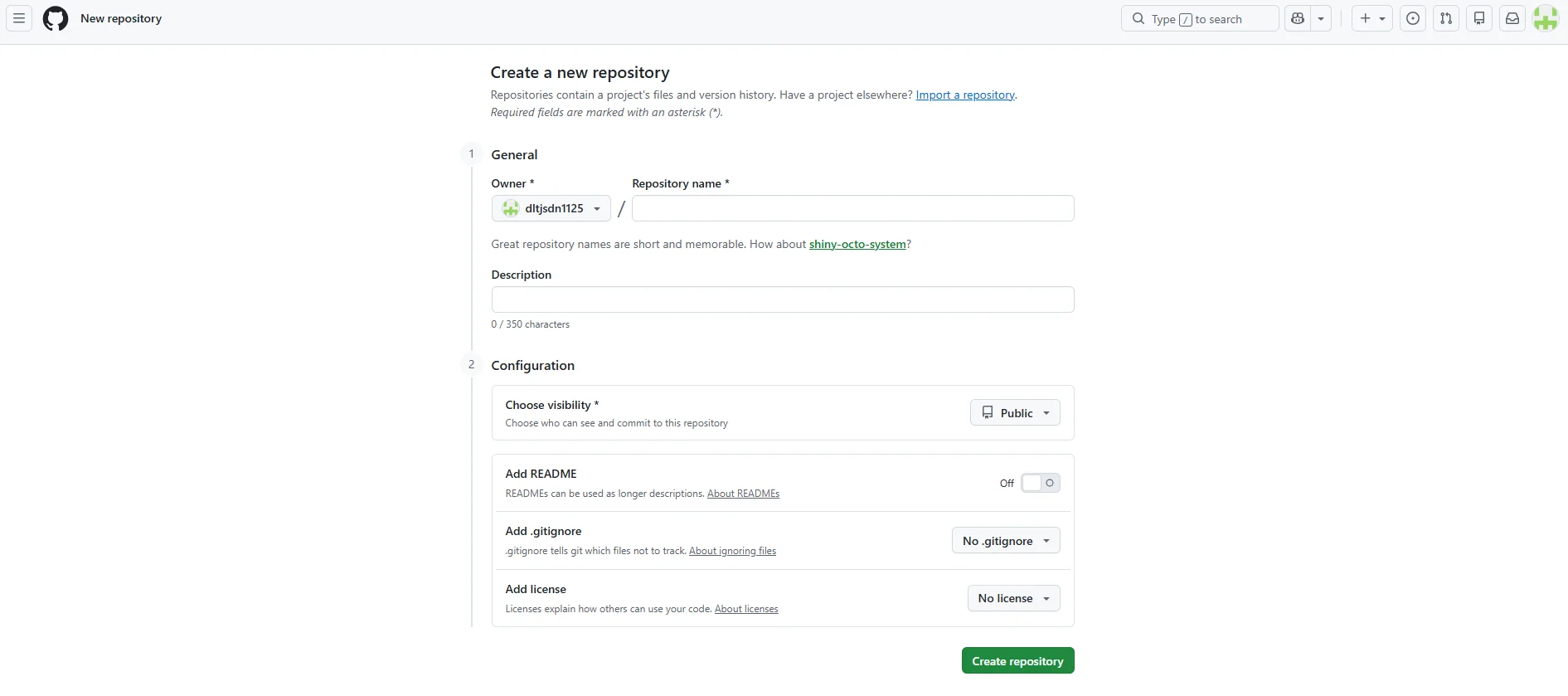The width and height of the screenshot is (1568, 696).
Task: Click the Description text field
Action: coord(783,299)
